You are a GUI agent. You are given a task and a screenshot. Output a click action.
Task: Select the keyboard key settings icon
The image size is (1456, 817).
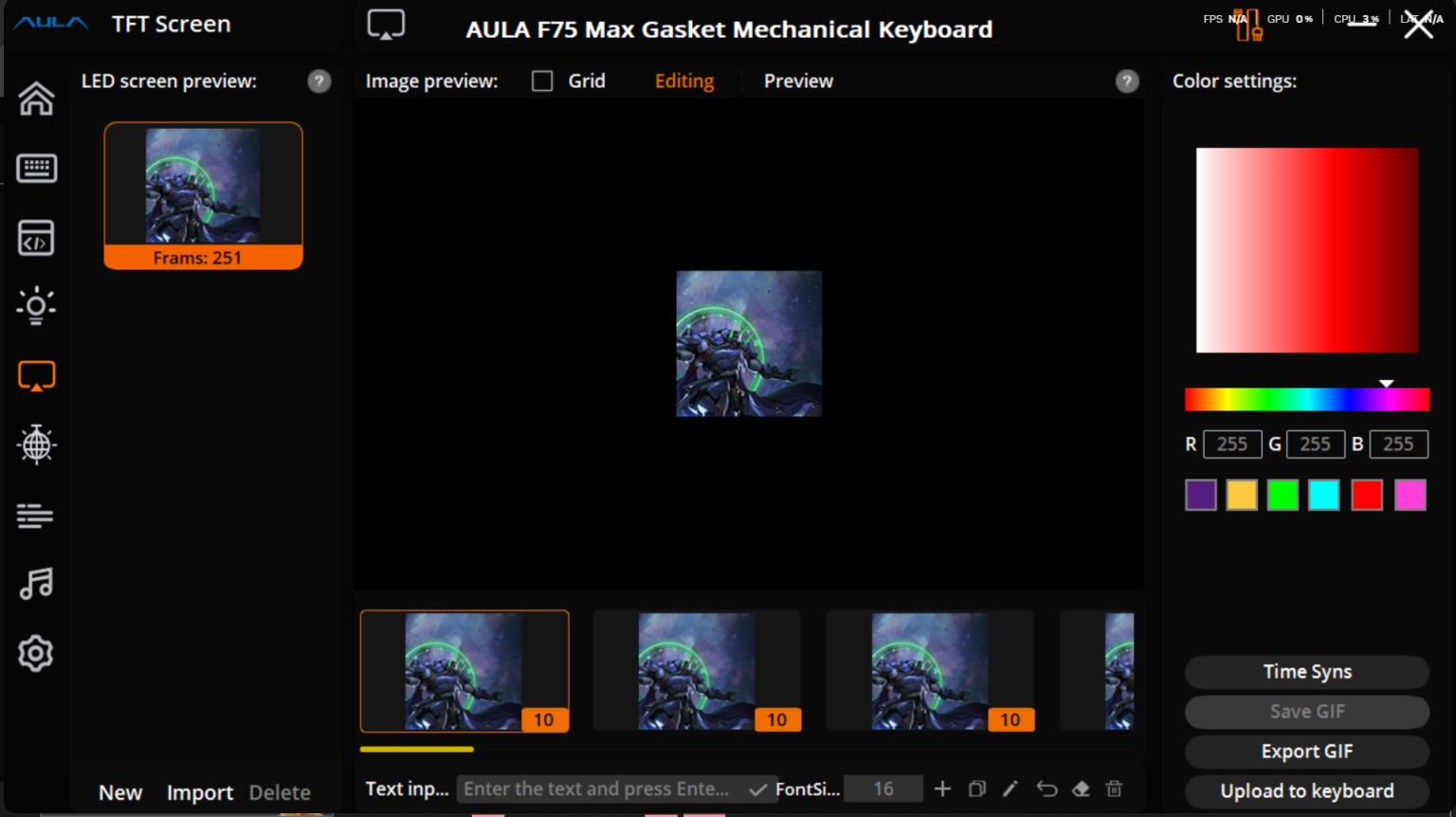coord(36,168)
